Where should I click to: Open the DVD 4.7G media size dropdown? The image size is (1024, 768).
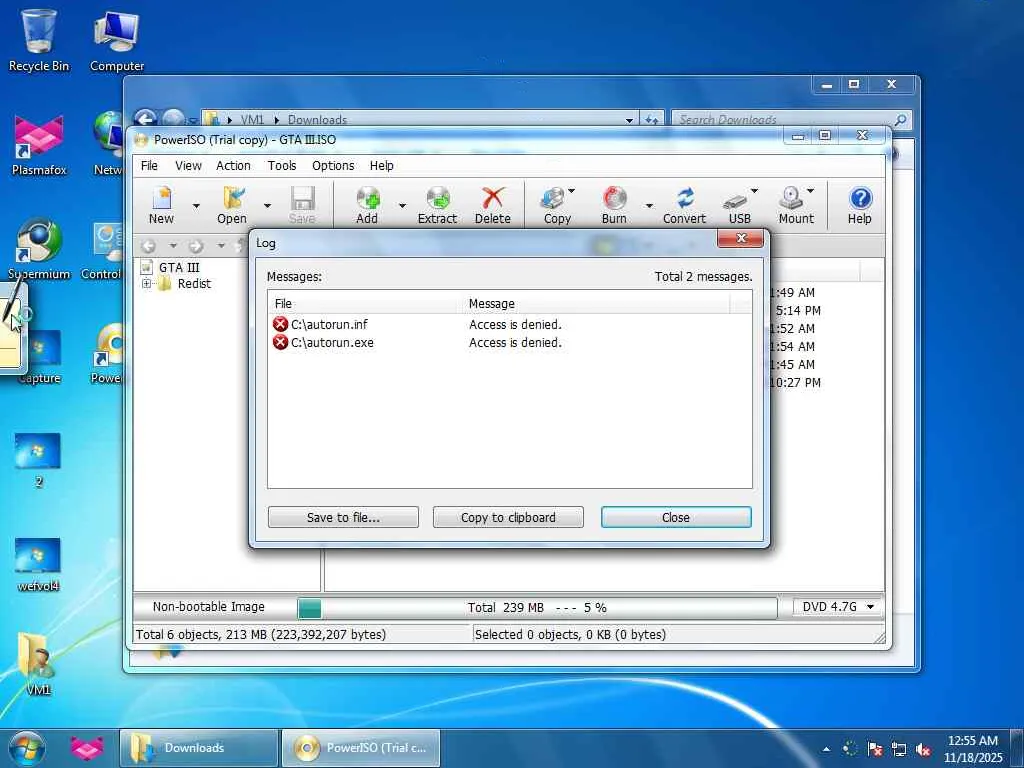837,607
